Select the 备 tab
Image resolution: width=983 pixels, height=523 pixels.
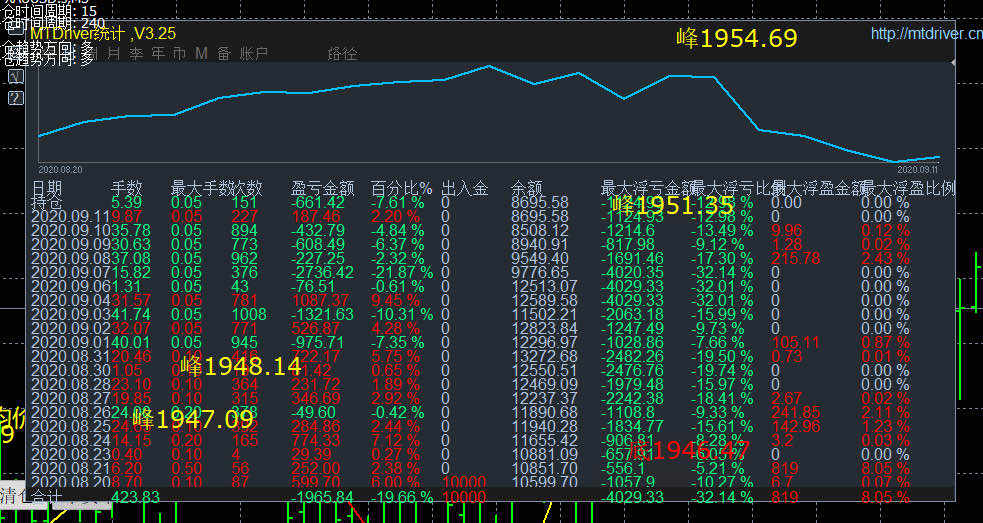click(224, 53)
